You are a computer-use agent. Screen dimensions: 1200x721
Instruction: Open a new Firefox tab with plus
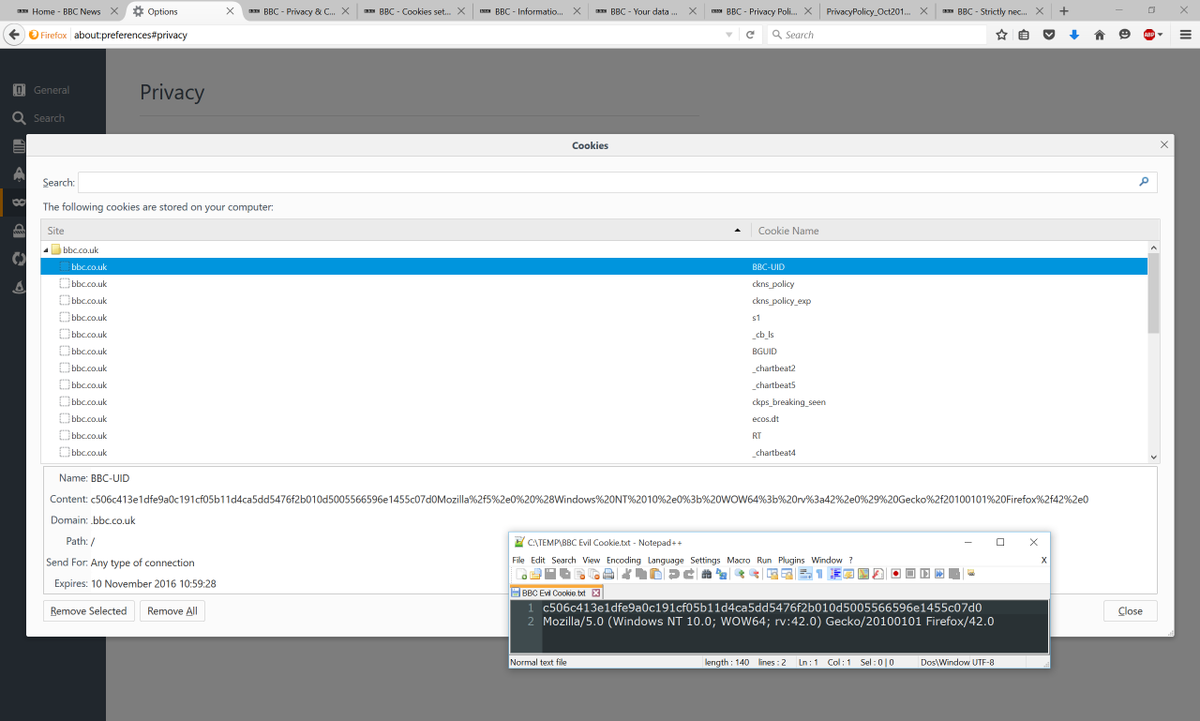click(1064, 11)
